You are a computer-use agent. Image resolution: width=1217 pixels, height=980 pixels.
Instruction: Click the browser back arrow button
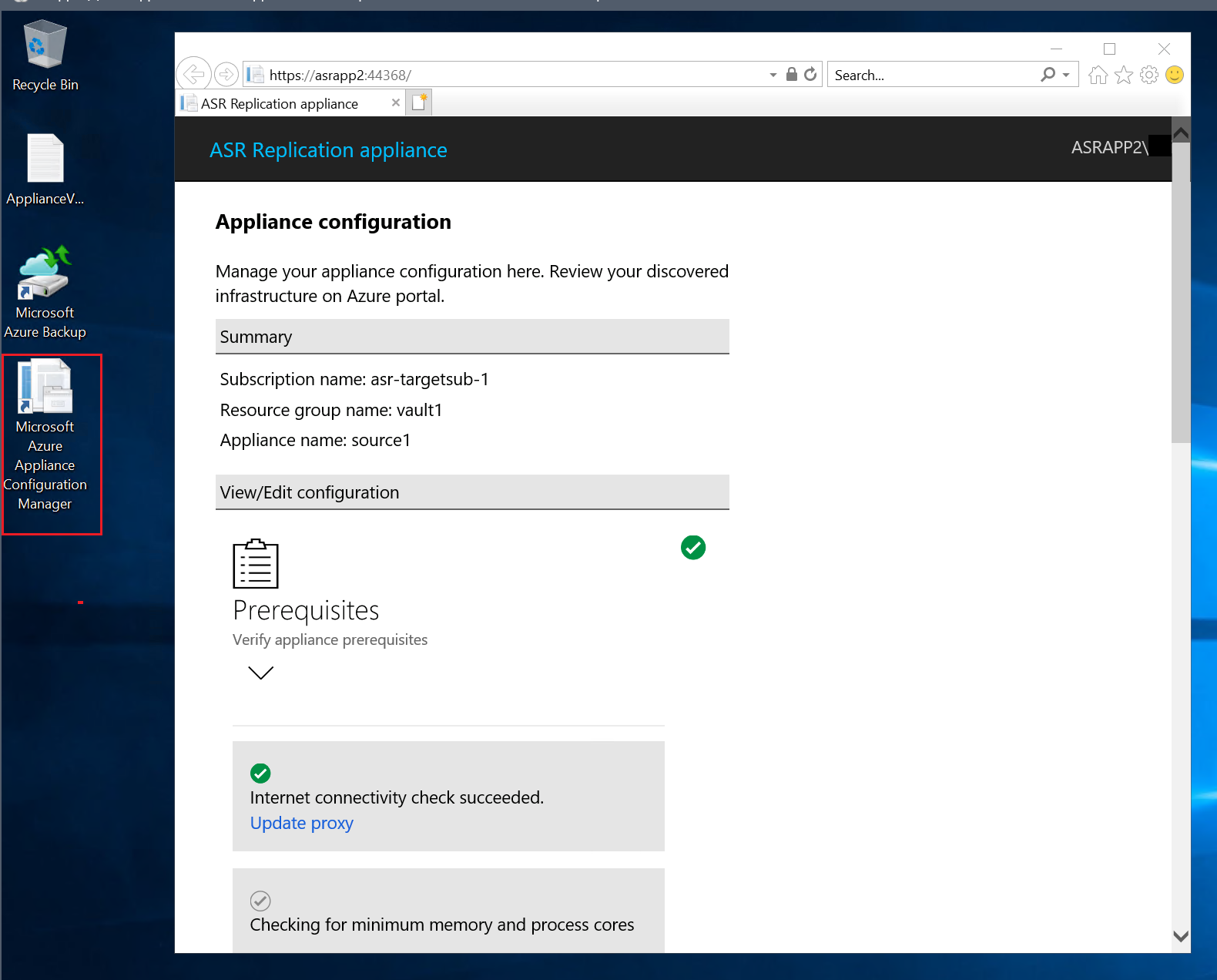coord(193,75)
